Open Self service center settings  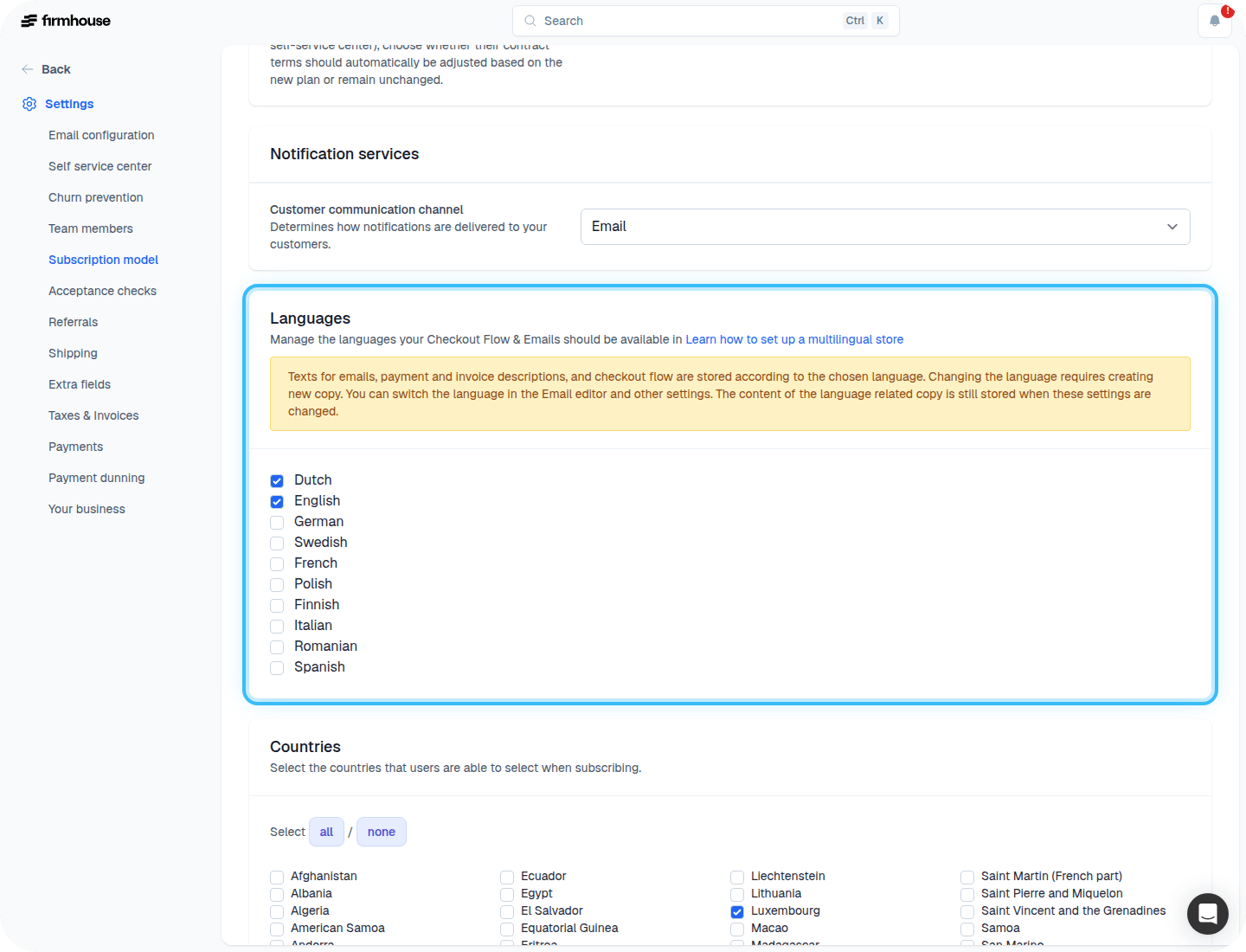pyautogui.click(x=100, y=166)
